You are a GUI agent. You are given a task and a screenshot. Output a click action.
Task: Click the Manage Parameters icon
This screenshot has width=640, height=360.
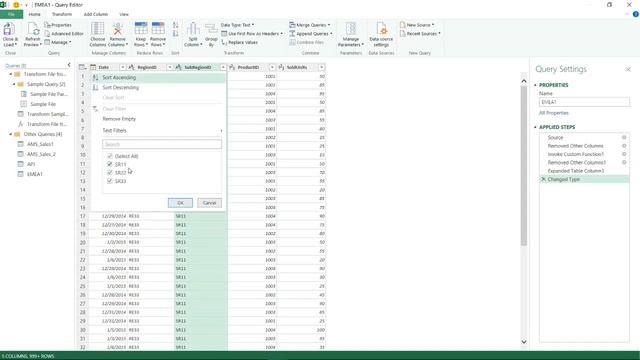point(351,29)
